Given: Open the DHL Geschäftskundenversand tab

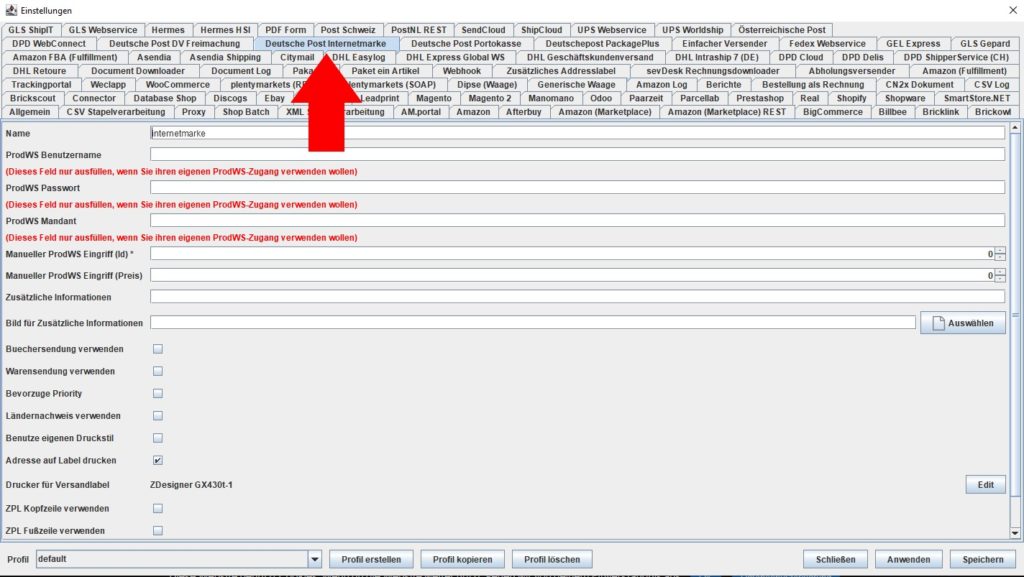Looking at the screenshot, I should (590, 57).
